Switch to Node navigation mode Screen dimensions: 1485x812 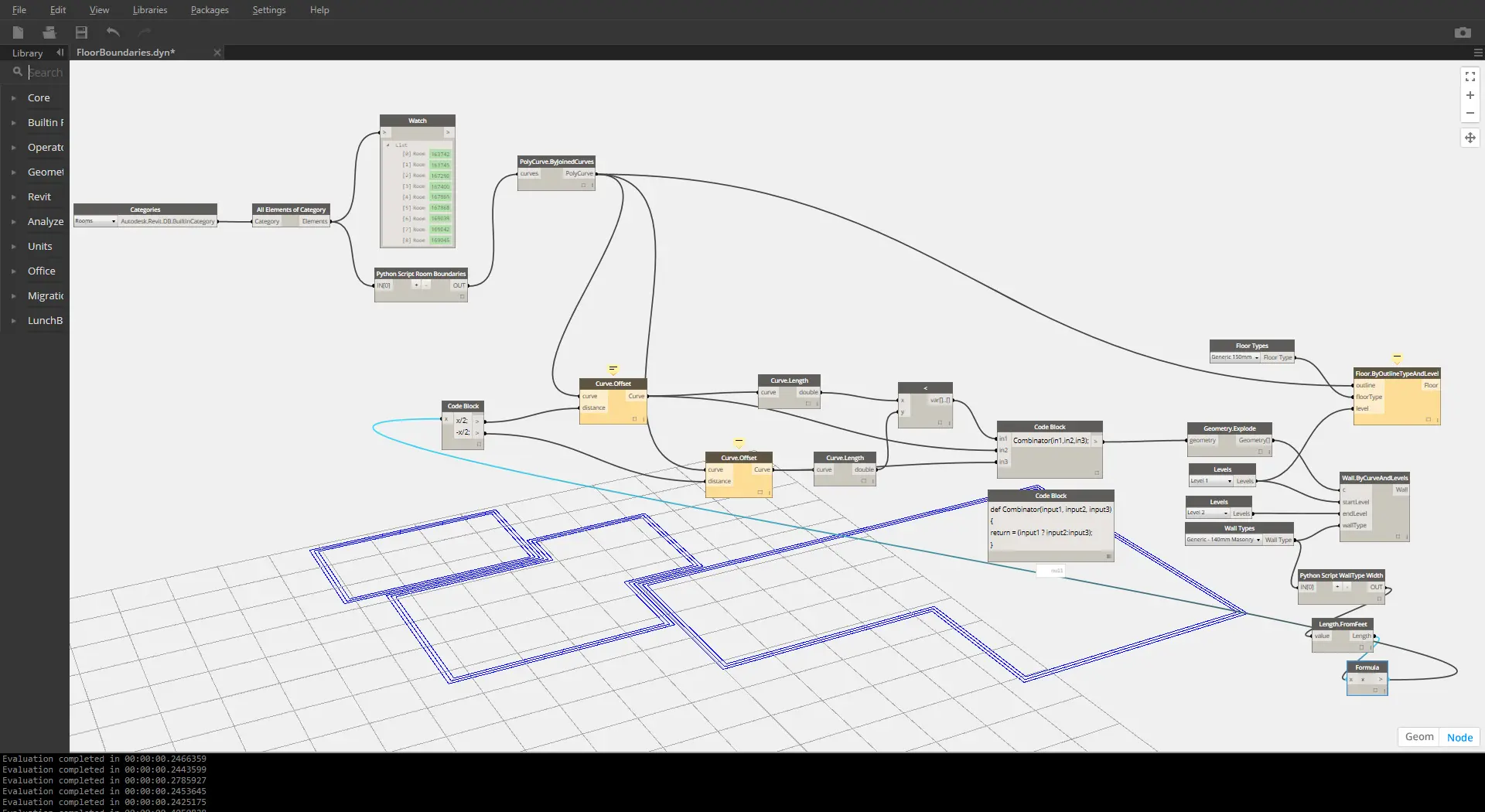tap(1459, 737)
